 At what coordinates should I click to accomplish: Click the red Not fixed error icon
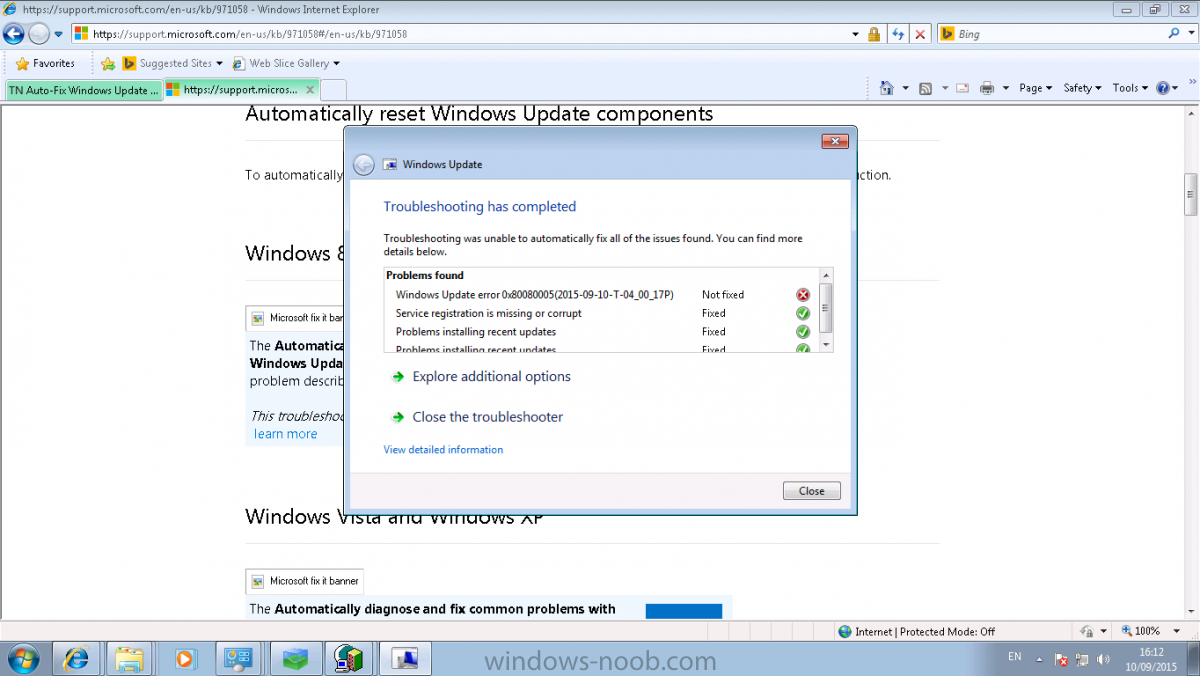[803, 295]
